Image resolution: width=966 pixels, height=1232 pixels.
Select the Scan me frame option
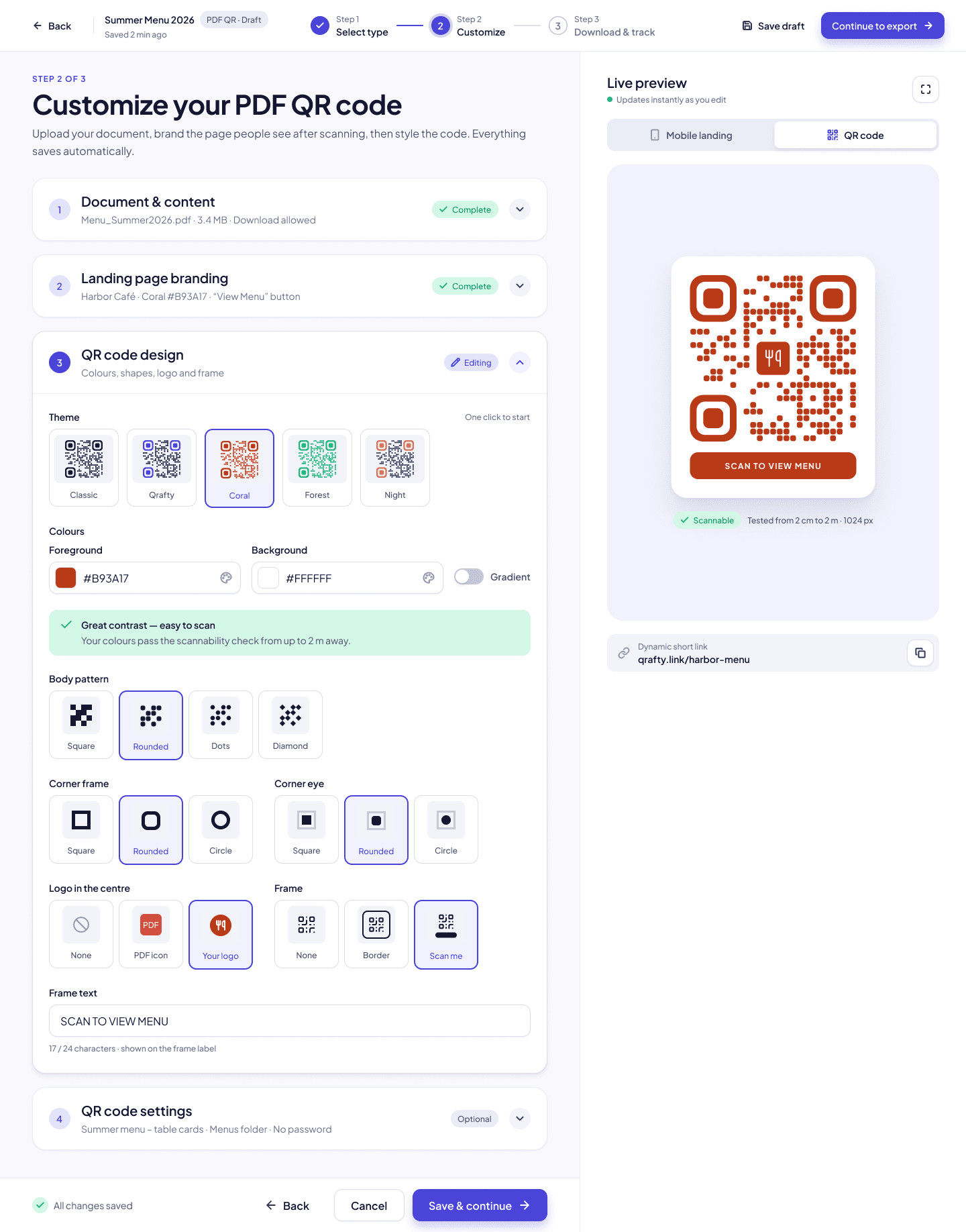446,935
